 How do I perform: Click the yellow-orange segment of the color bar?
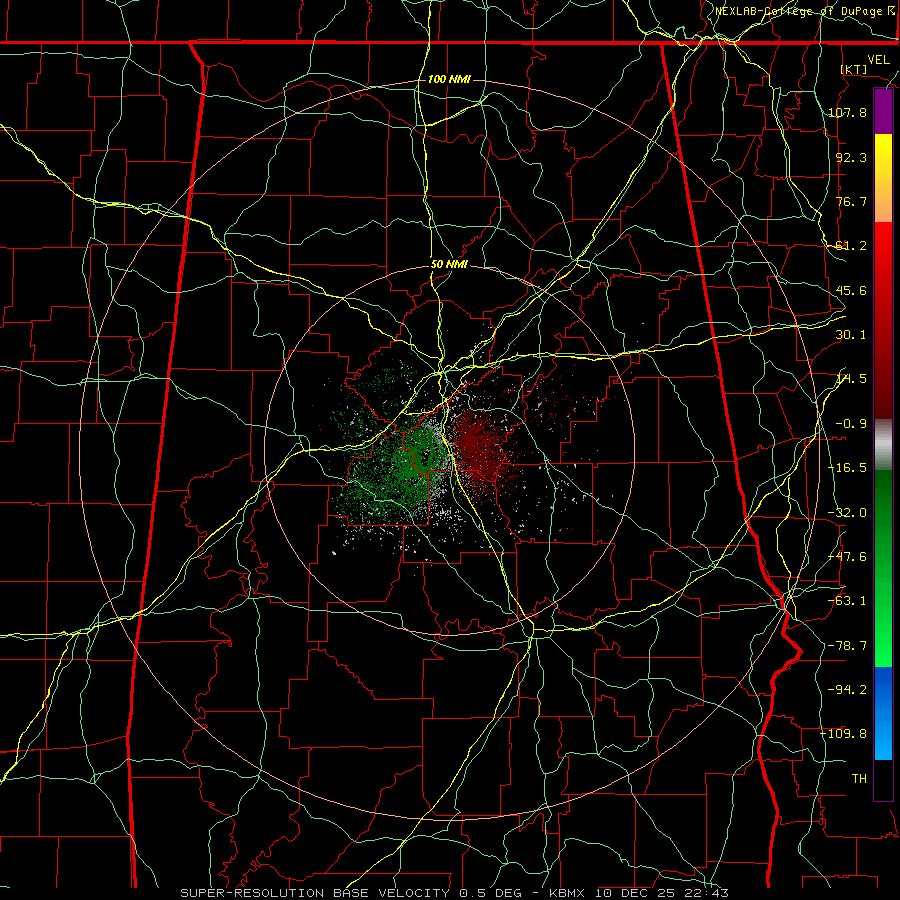(883, 178)
